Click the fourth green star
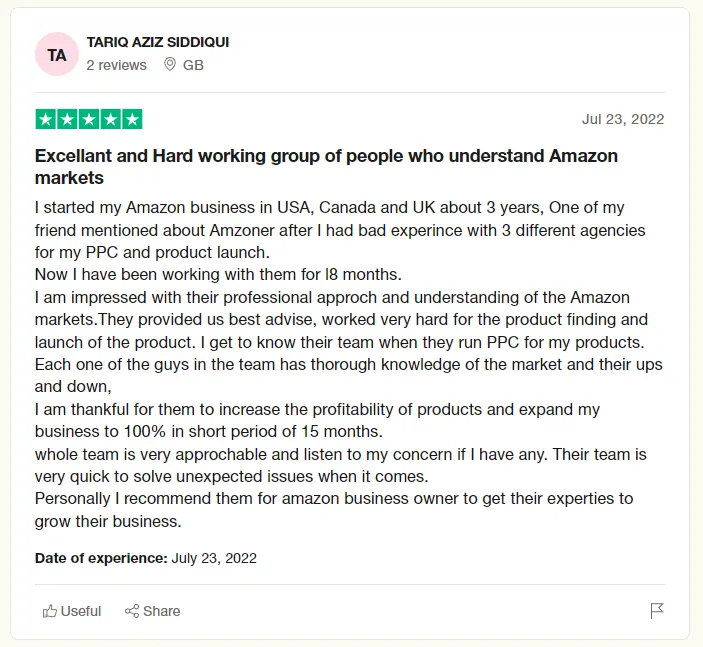This screenshot has height=647, width=703. click(110, 119)
